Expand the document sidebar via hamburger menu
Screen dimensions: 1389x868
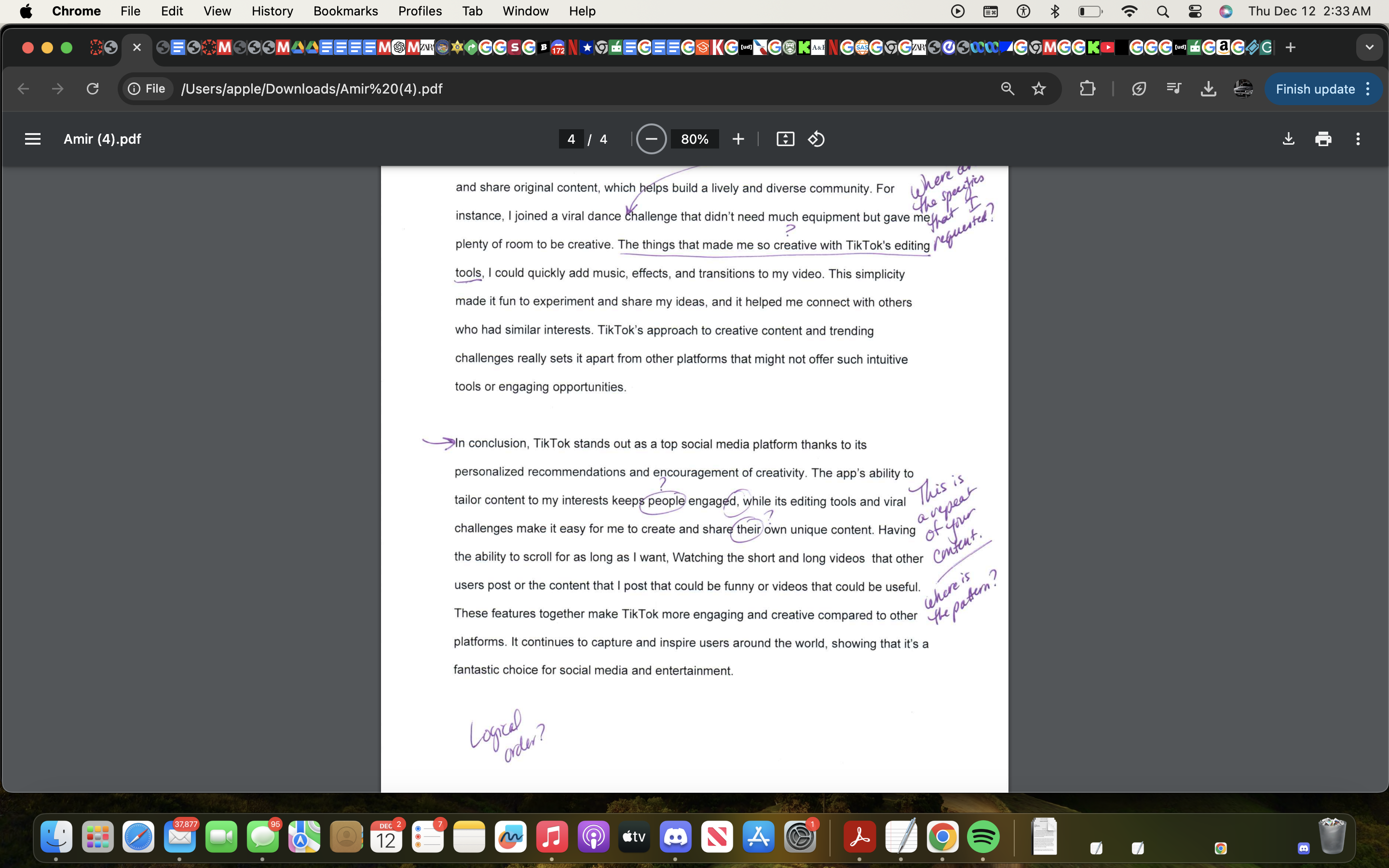click(33, 138)
